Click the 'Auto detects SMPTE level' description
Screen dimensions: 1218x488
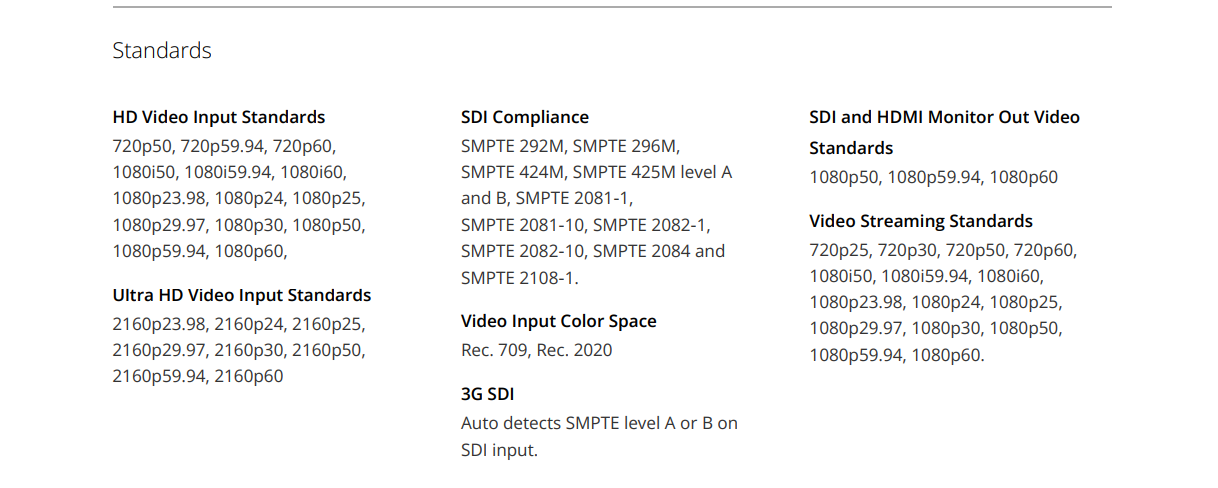point(599,423)
